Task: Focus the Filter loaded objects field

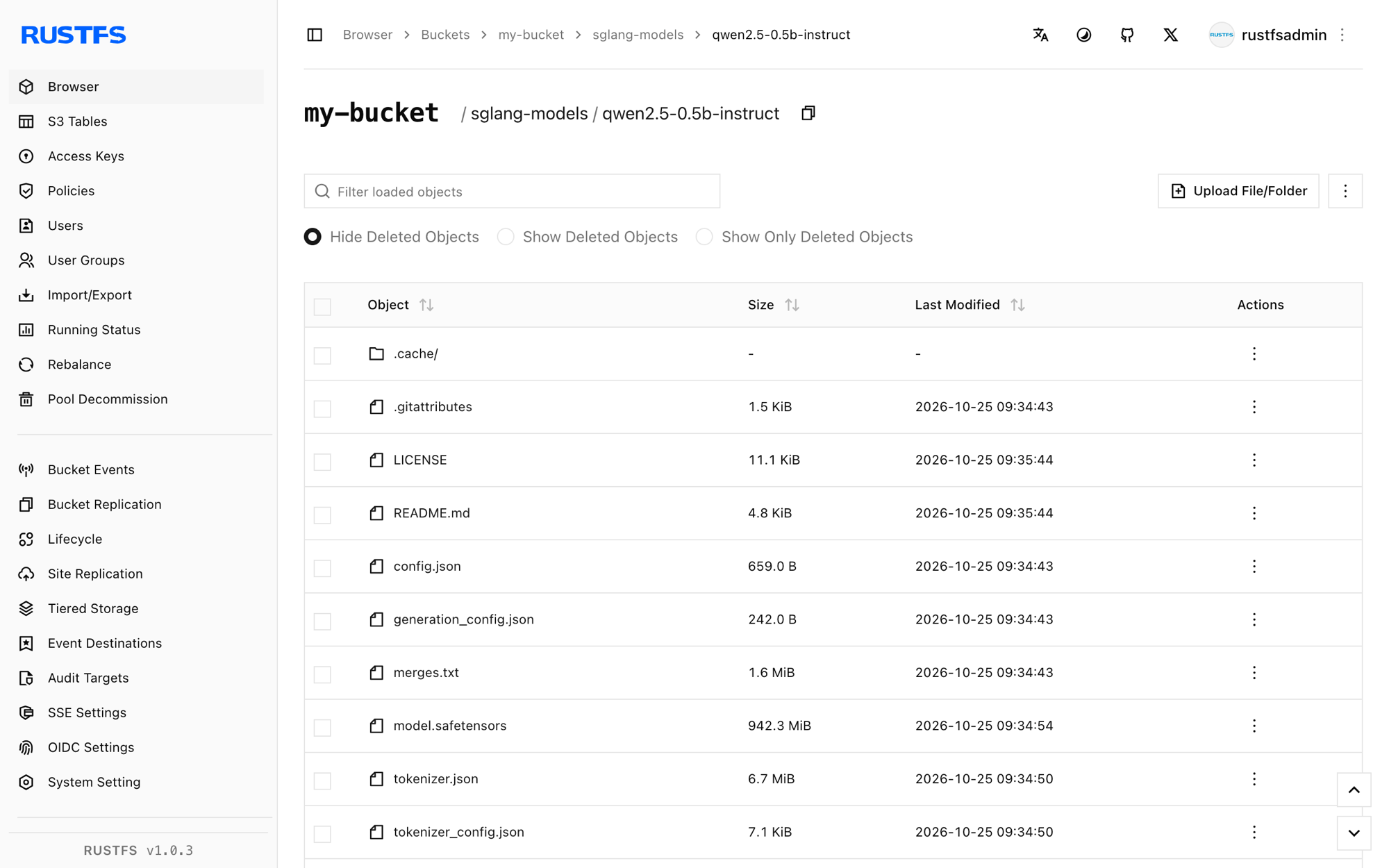Action: coord(512,191)
